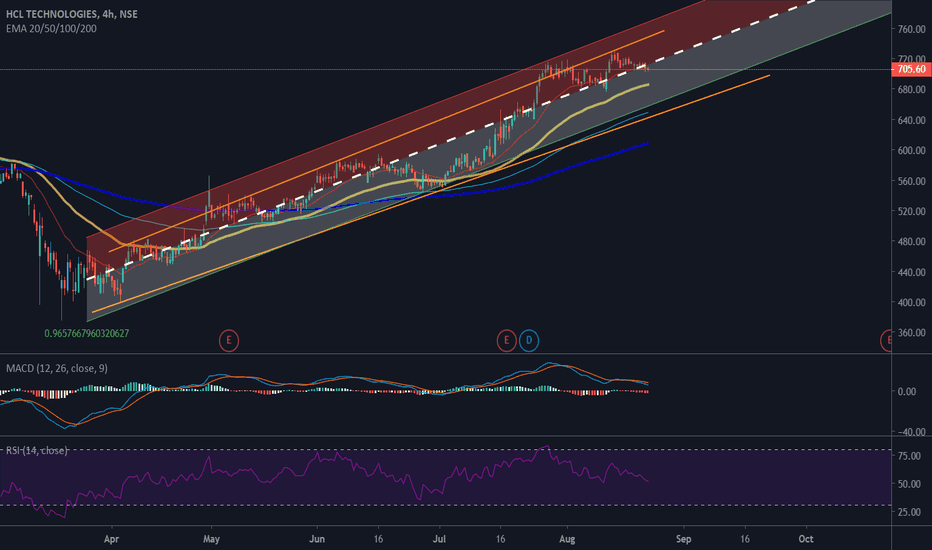
Task: Click the 400.00 price axis label
Action: coord(912,303)
